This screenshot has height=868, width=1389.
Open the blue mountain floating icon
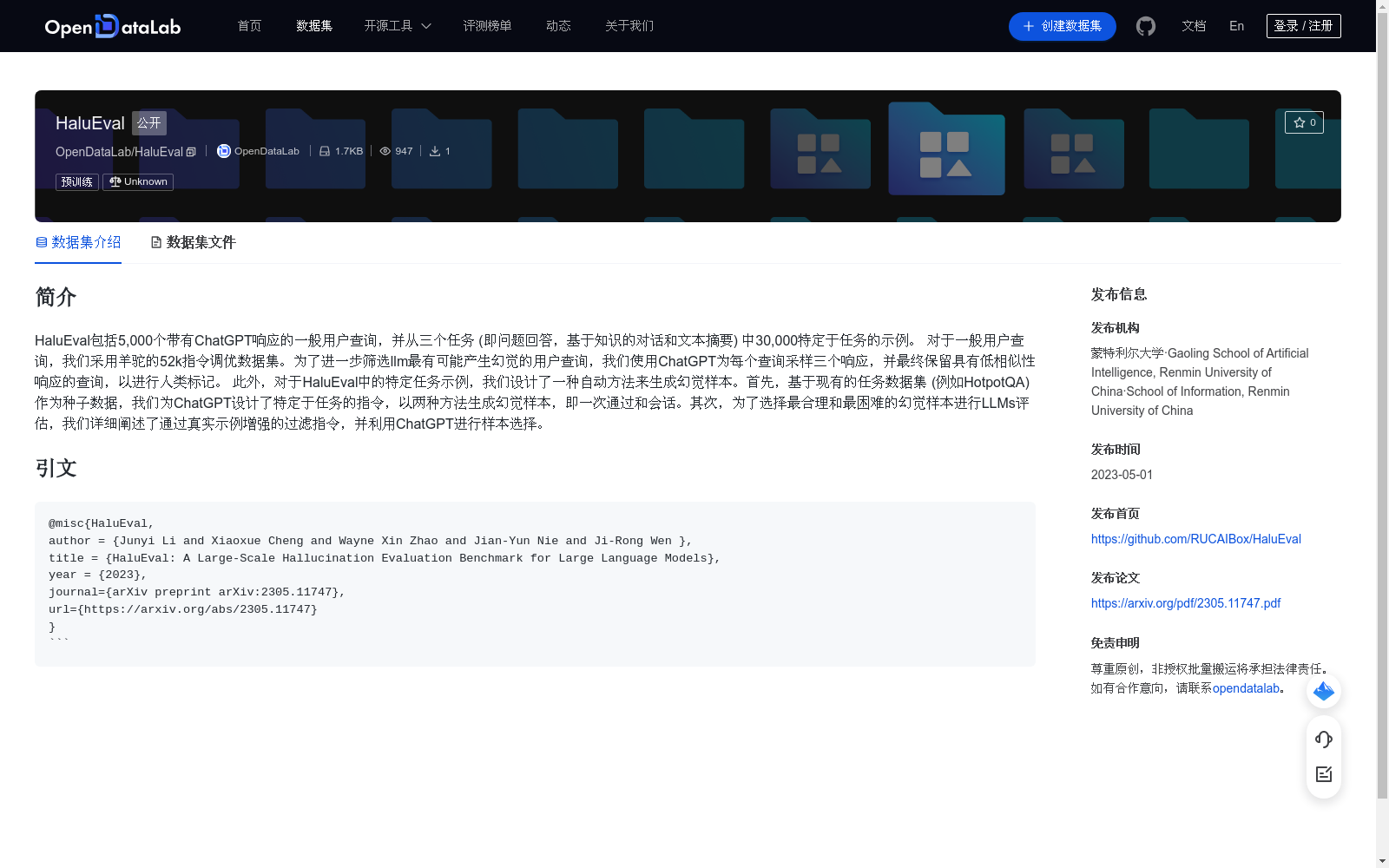coord(1324,691)
